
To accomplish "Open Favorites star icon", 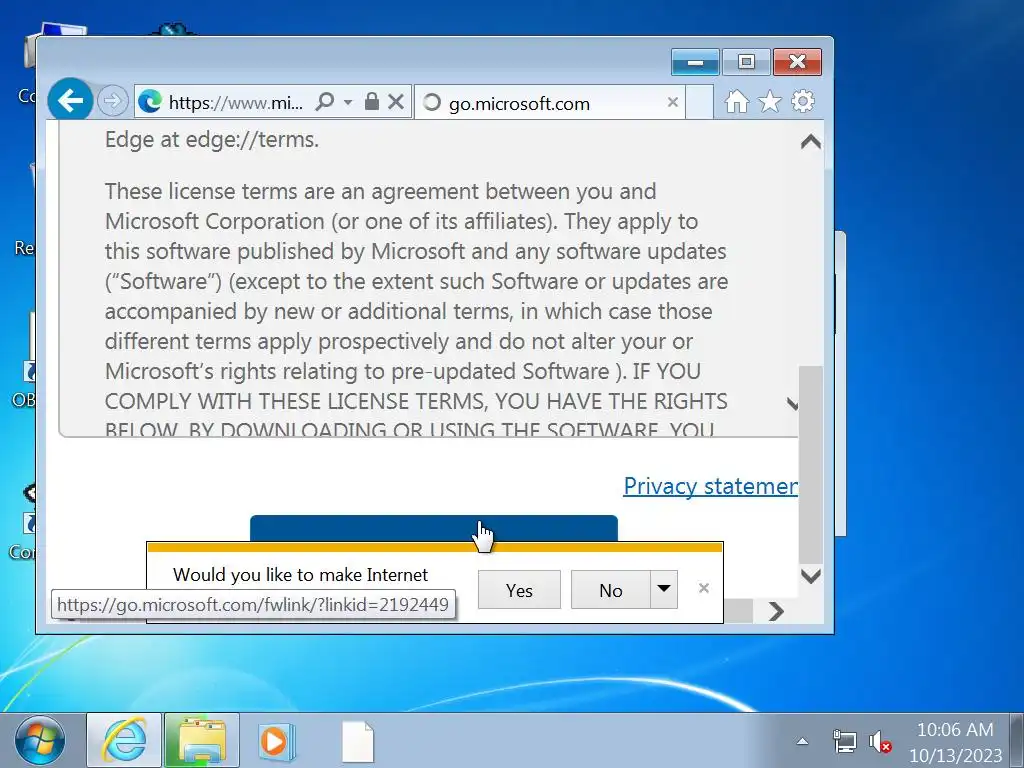I will 770,101.
